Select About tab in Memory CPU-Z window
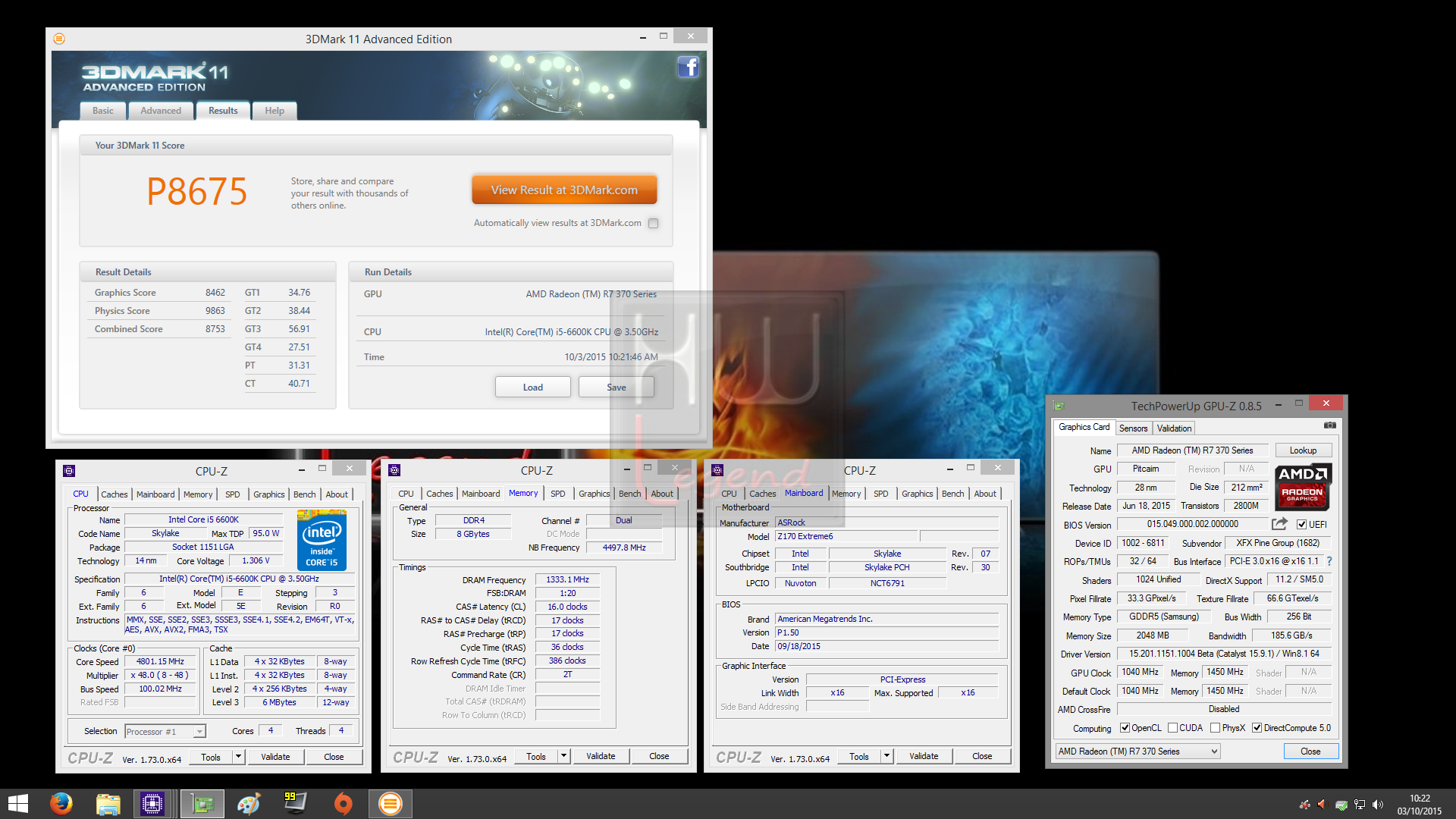1456x819 pixels. click(x=662, y=494)
